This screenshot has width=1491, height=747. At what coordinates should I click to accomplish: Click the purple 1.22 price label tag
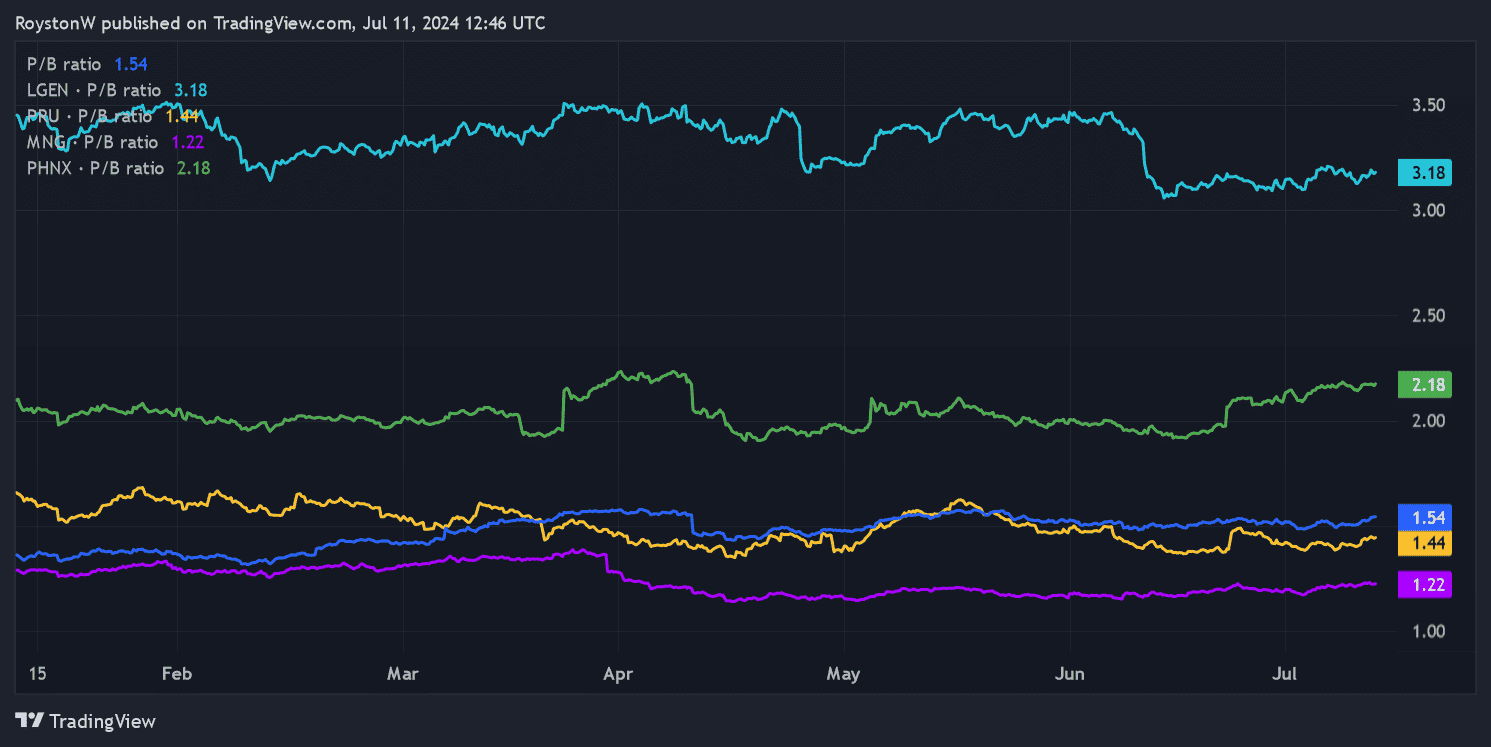[1424, 584]
